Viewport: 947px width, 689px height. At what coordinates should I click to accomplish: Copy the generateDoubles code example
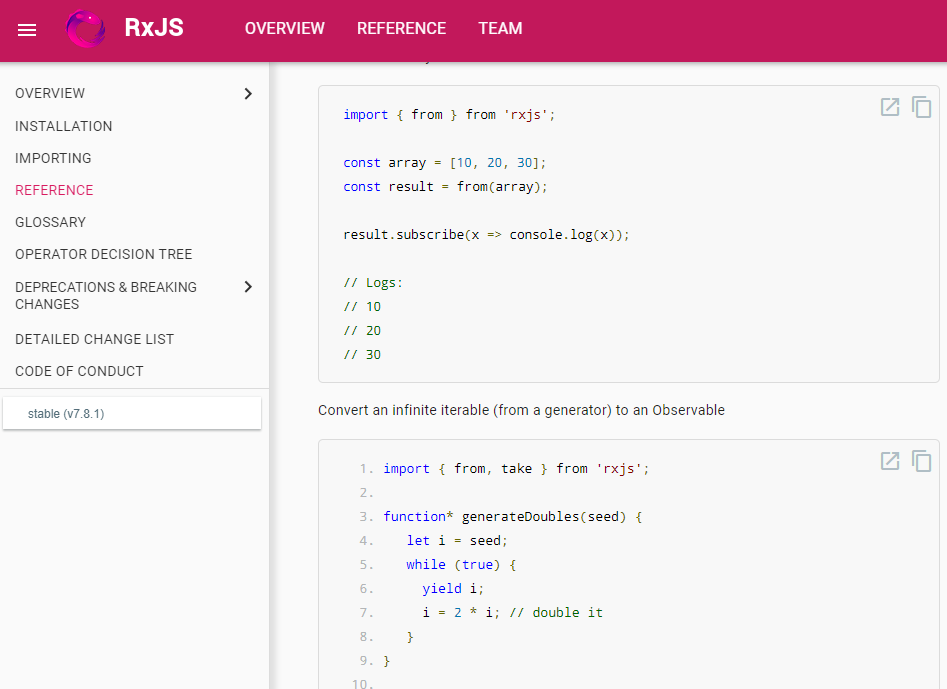click(x=921, y=461)
